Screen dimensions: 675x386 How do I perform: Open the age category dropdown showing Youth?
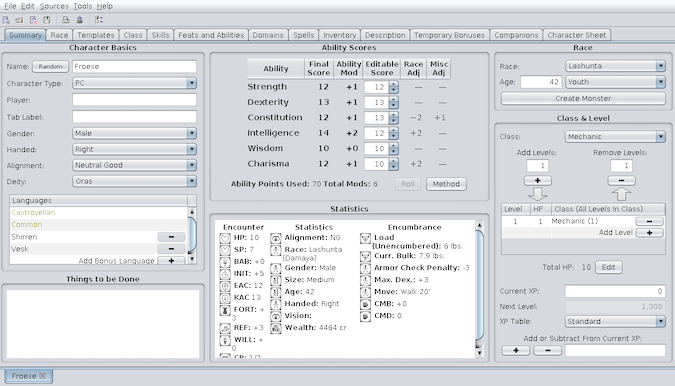[x=615, y=82]
